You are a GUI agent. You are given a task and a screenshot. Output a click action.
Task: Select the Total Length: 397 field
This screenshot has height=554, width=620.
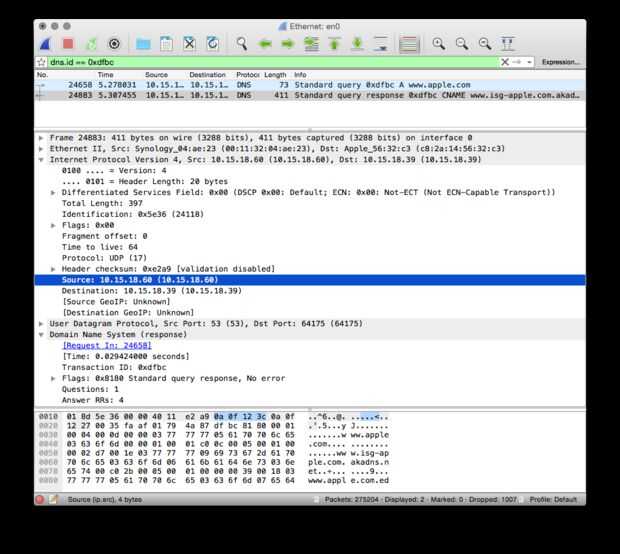coord(102,203)
